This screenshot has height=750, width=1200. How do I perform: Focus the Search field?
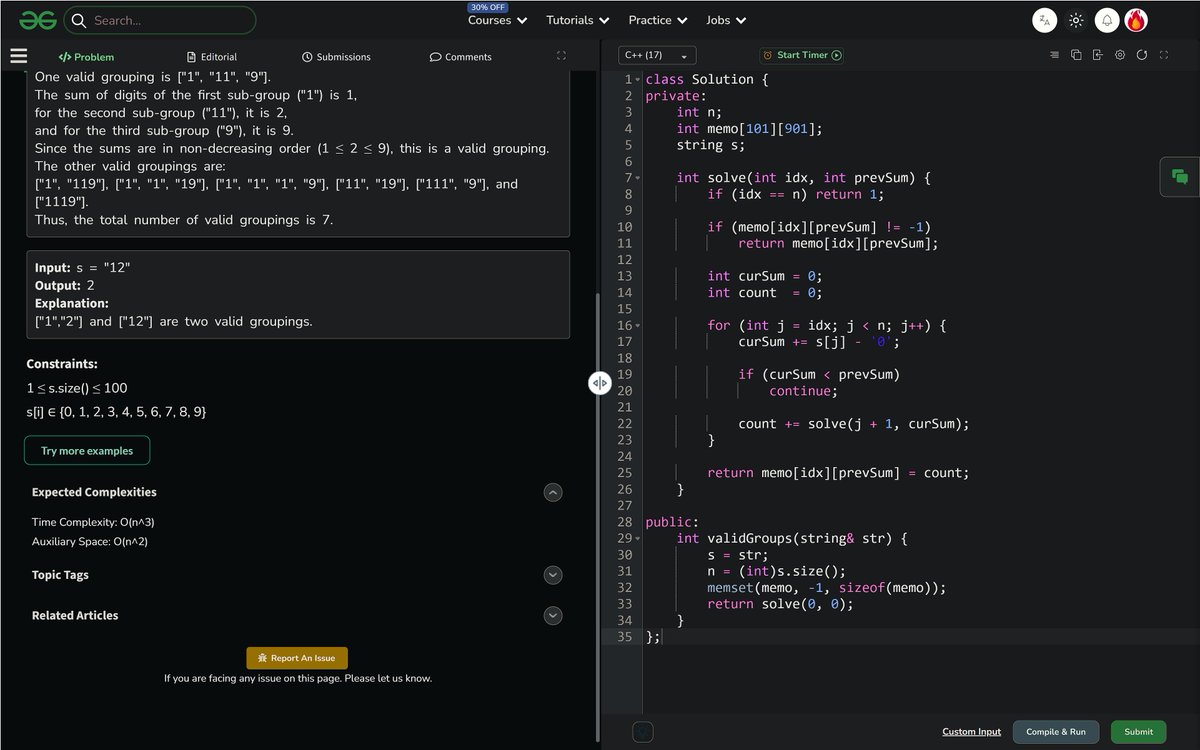point(160,20)
